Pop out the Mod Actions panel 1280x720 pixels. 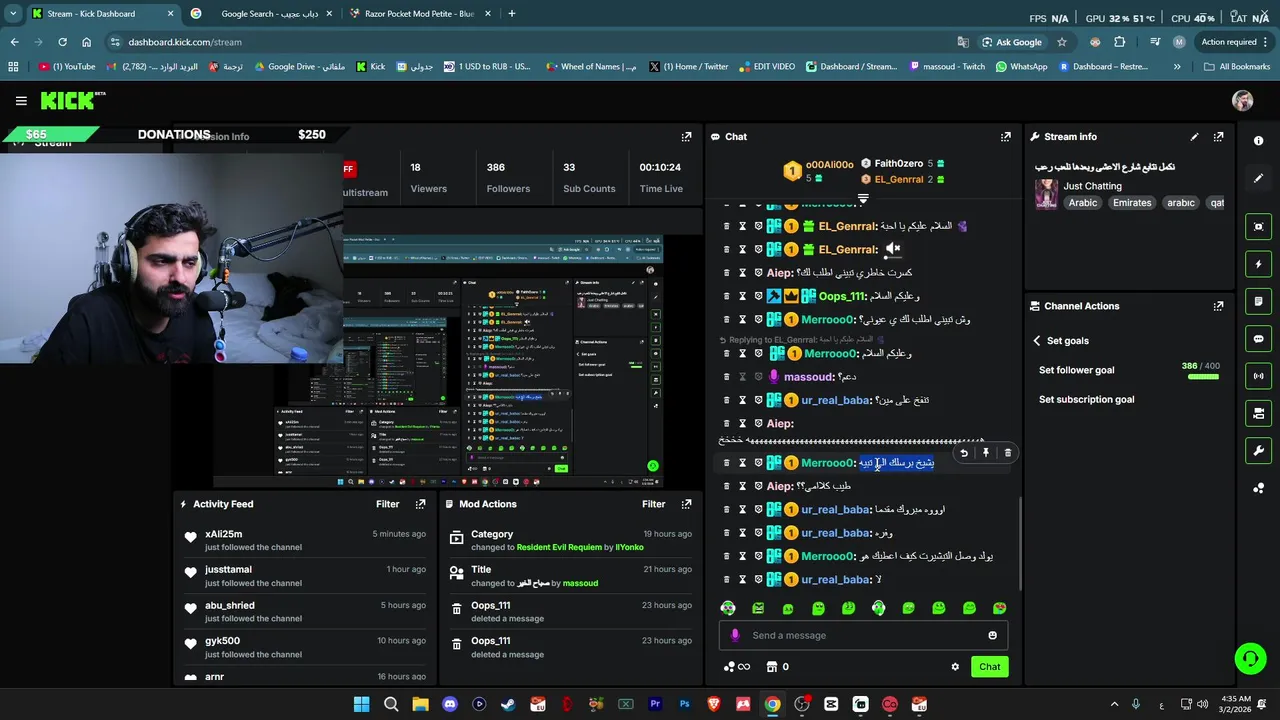click(x=686, y=504)
